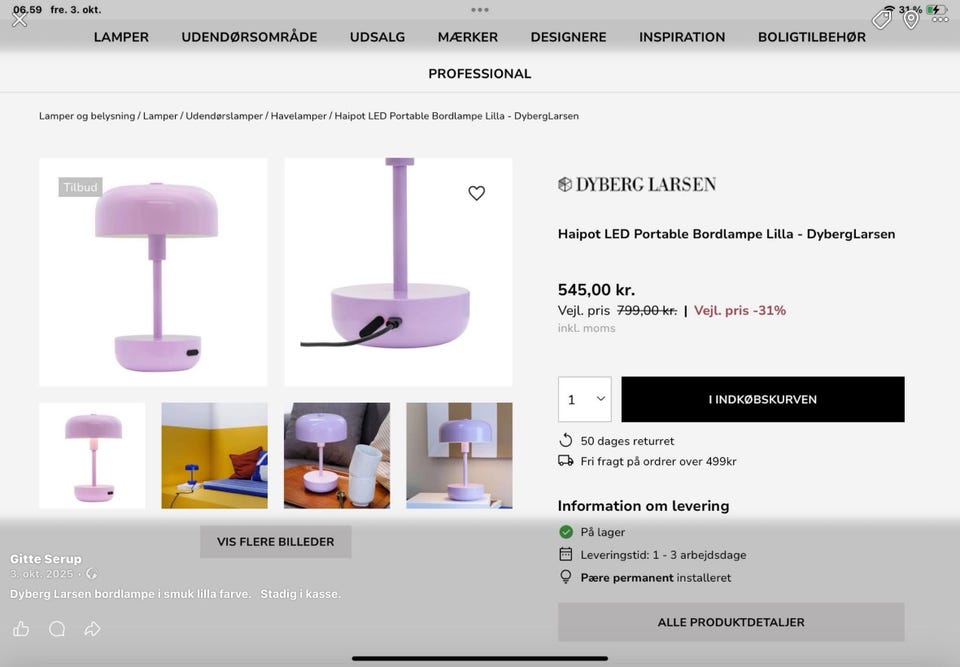Click VIS FLERE BILLEDER button

click(276, 541)
